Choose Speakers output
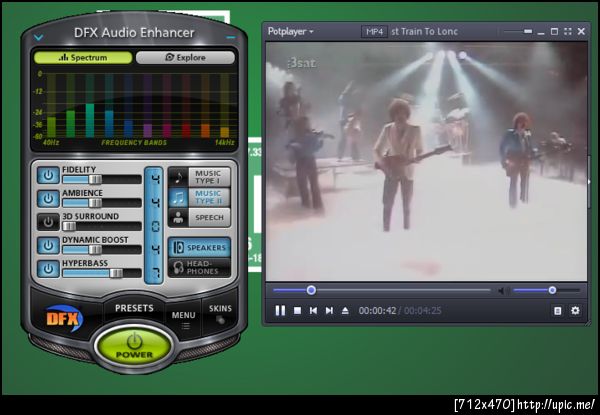The image size is (600, 415). click(x=199, y=247)
